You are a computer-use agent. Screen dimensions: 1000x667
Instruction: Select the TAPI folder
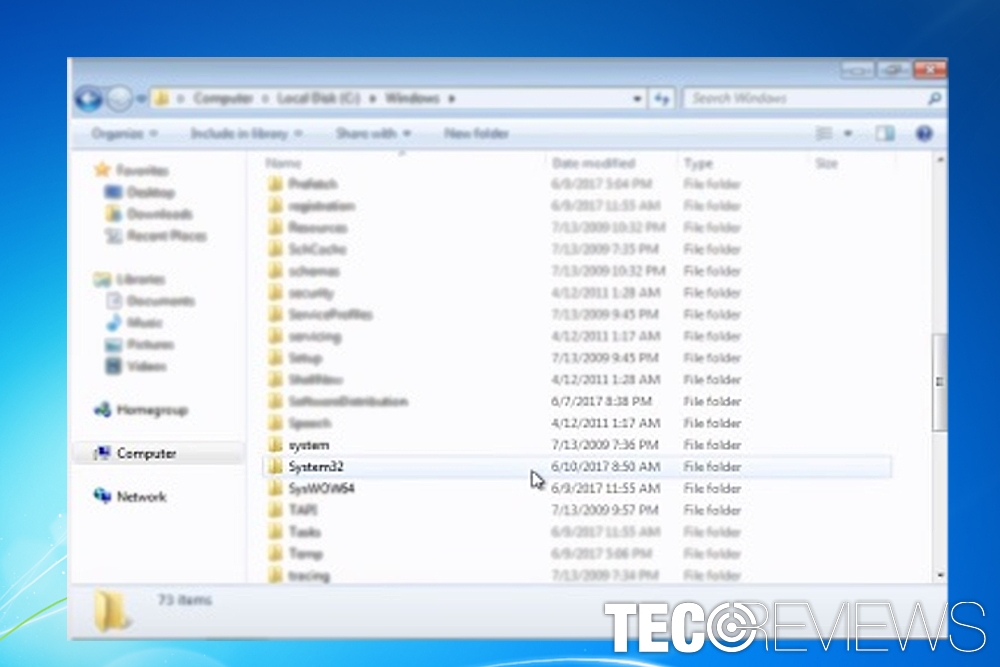pos(303,510)
